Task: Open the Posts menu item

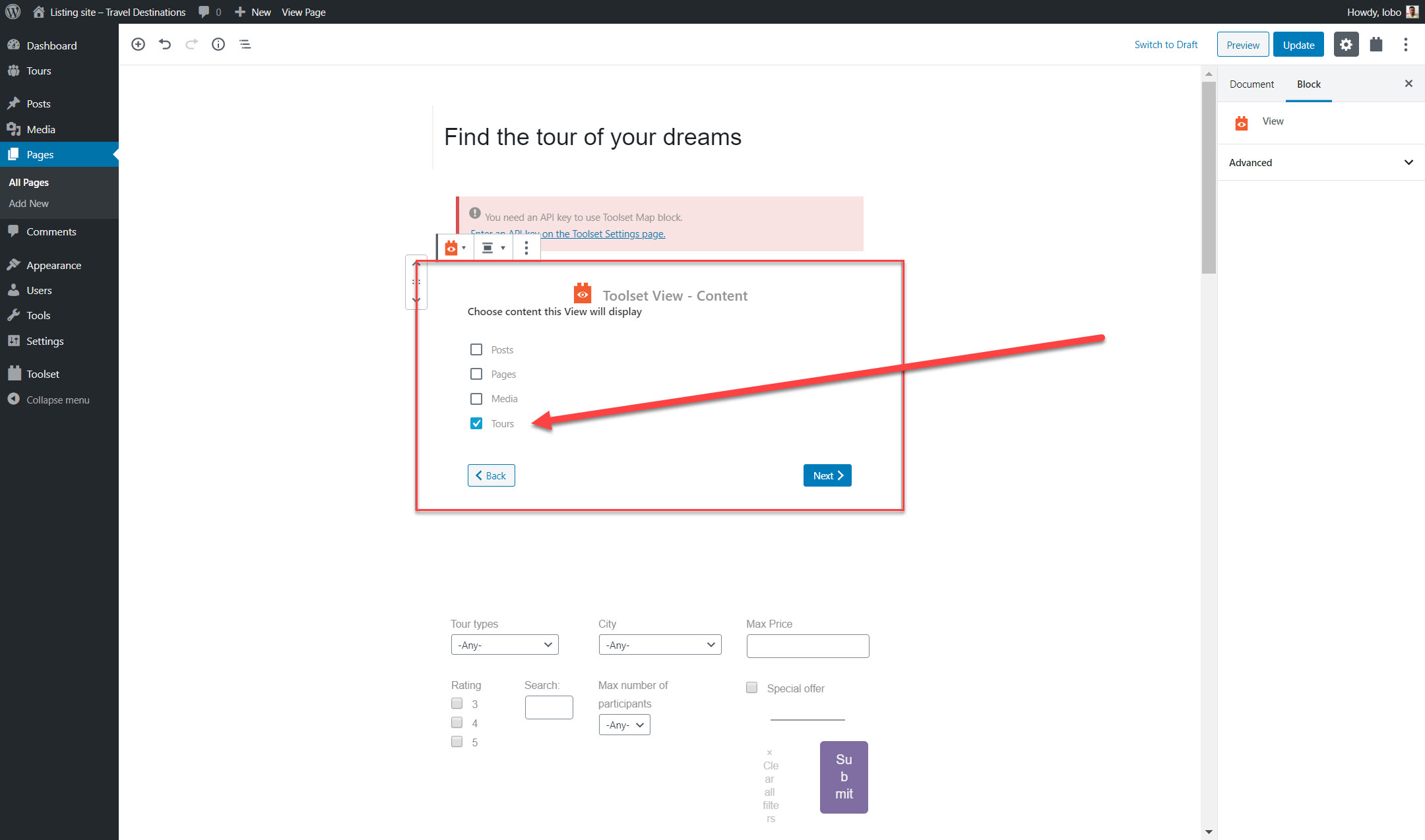Action: [x=39, y=104]
